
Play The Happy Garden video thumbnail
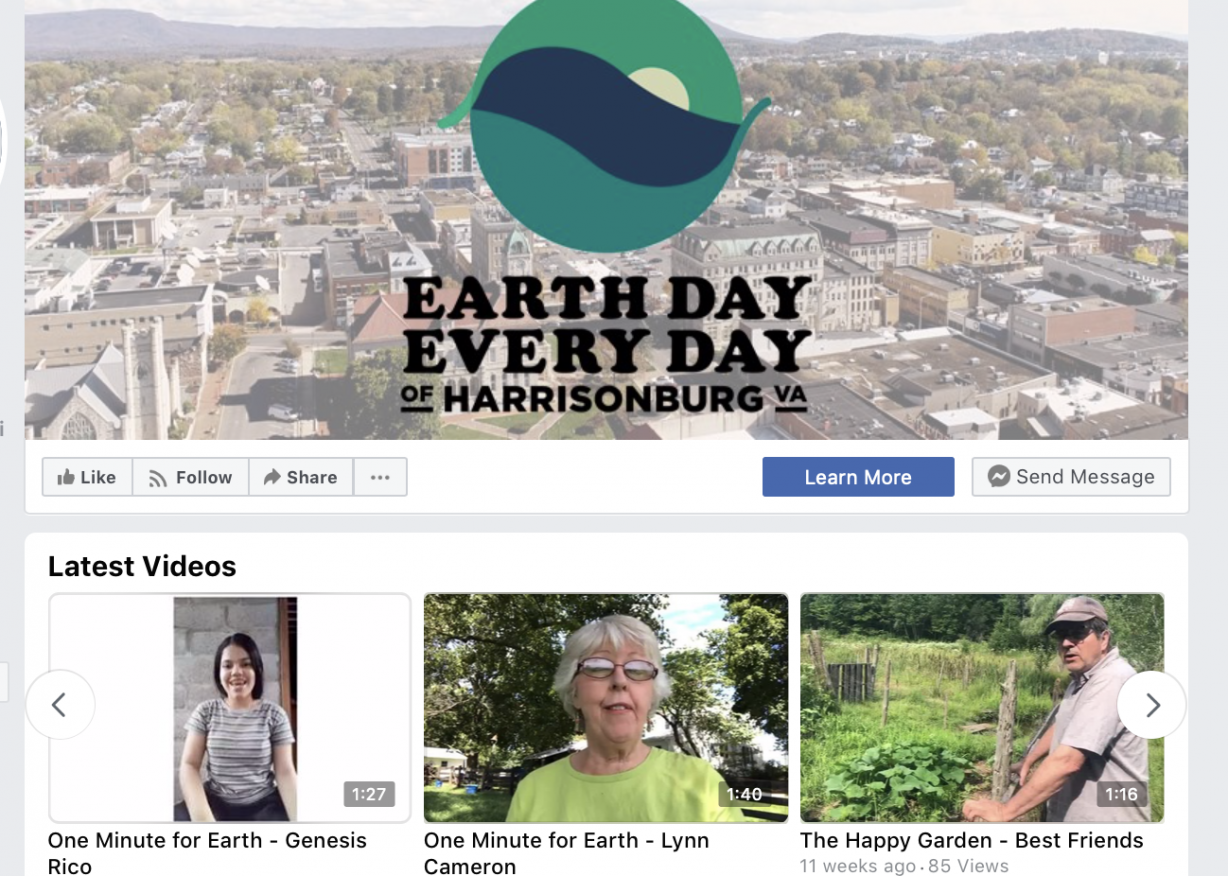coord(982,708)
